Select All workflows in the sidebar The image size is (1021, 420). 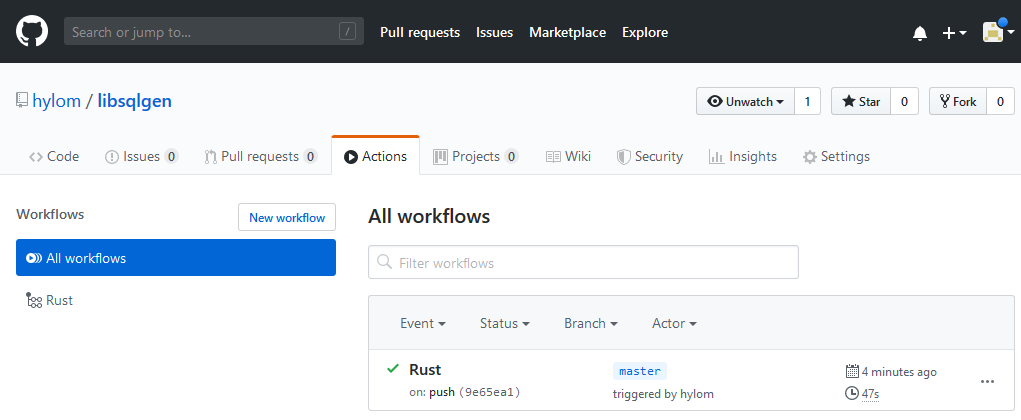pyautogui.click(x=176, y=258)
